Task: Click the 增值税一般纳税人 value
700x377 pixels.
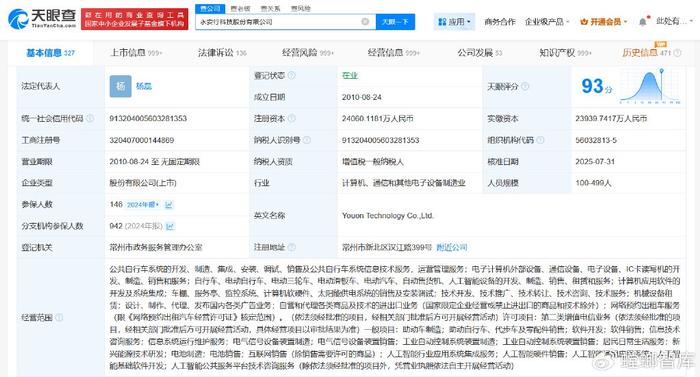Action: [373, 161]
